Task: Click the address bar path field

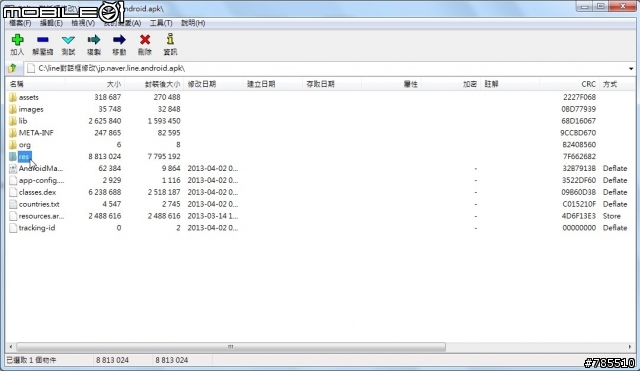Action: 327,68
